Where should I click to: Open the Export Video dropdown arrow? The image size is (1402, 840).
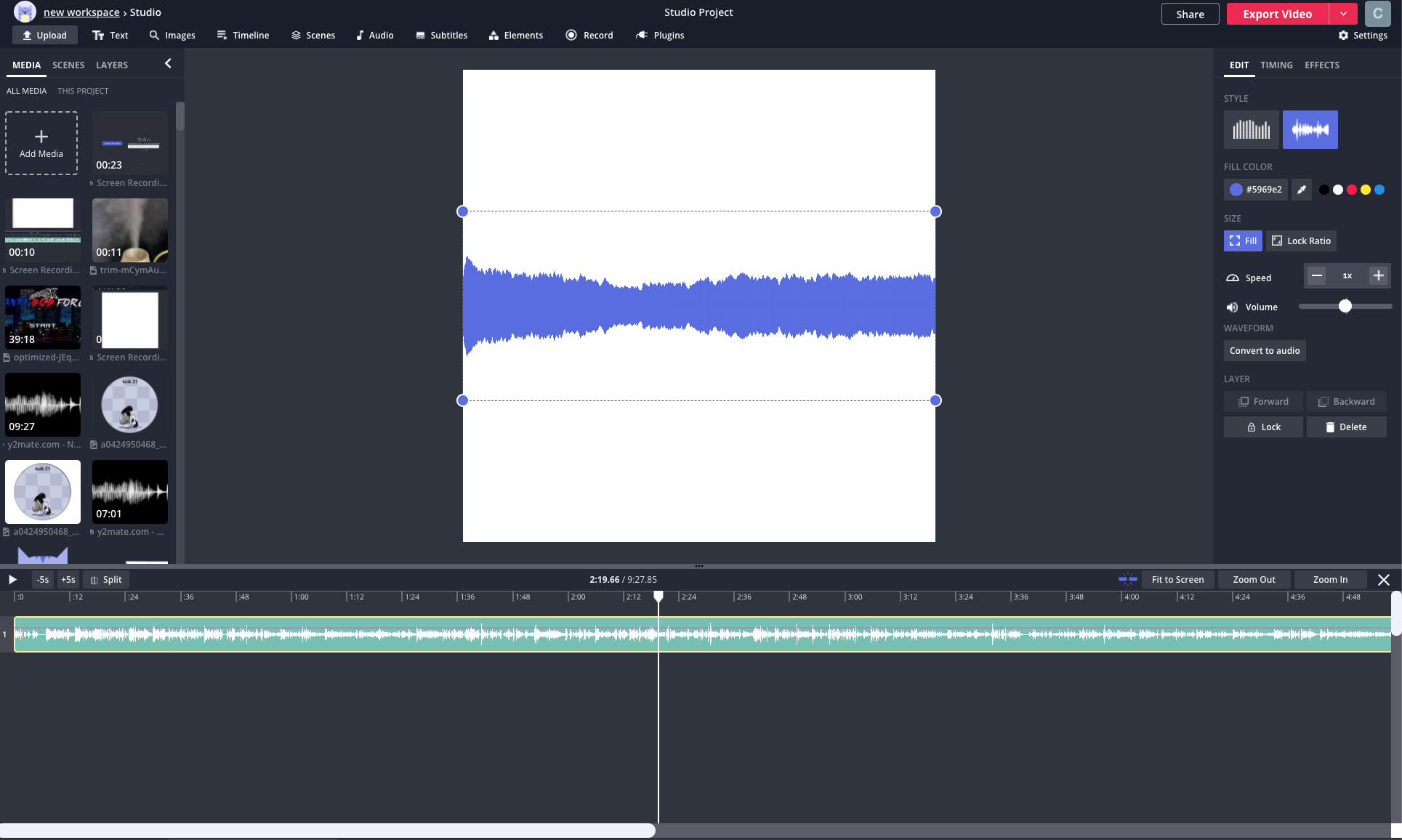1344,14
